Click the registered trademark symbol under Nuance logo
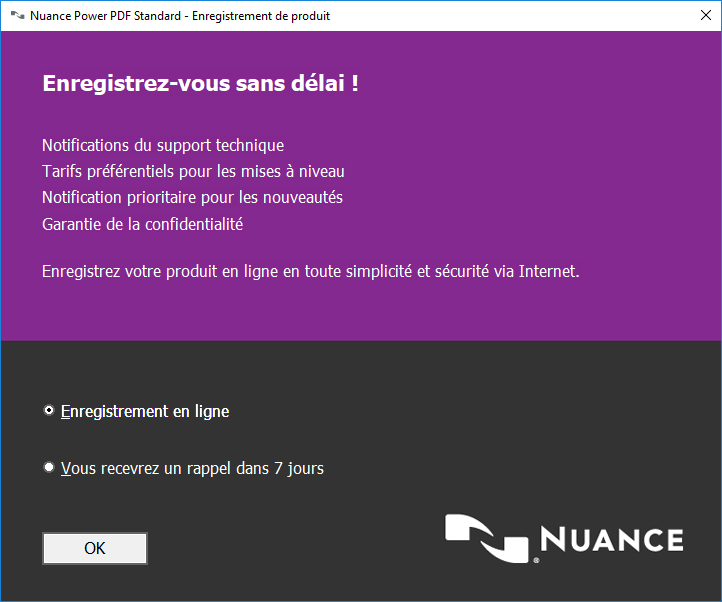 tap(536, 561)
